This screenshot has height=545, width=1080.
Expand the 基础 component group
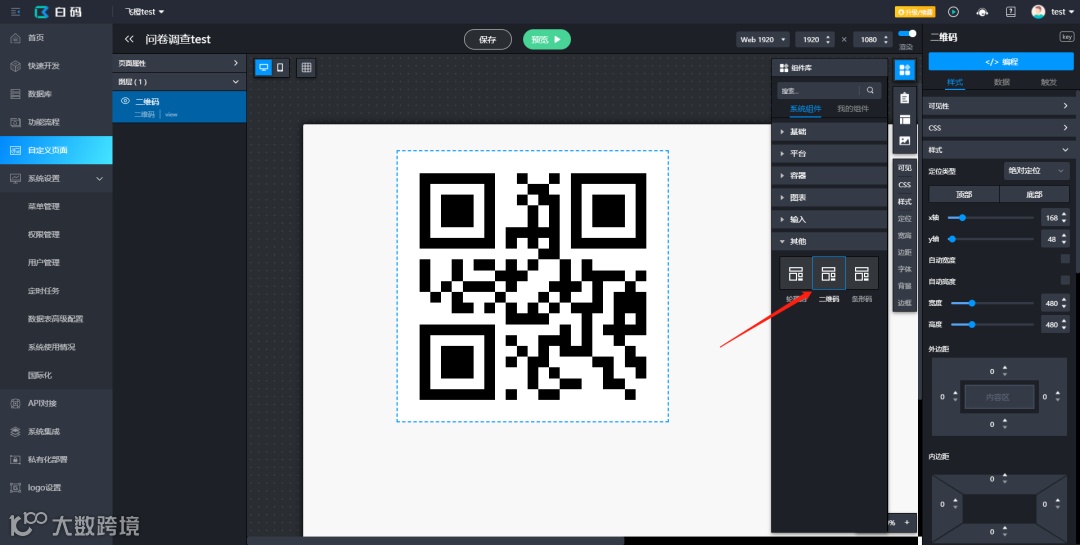click(x=829, y=132)
